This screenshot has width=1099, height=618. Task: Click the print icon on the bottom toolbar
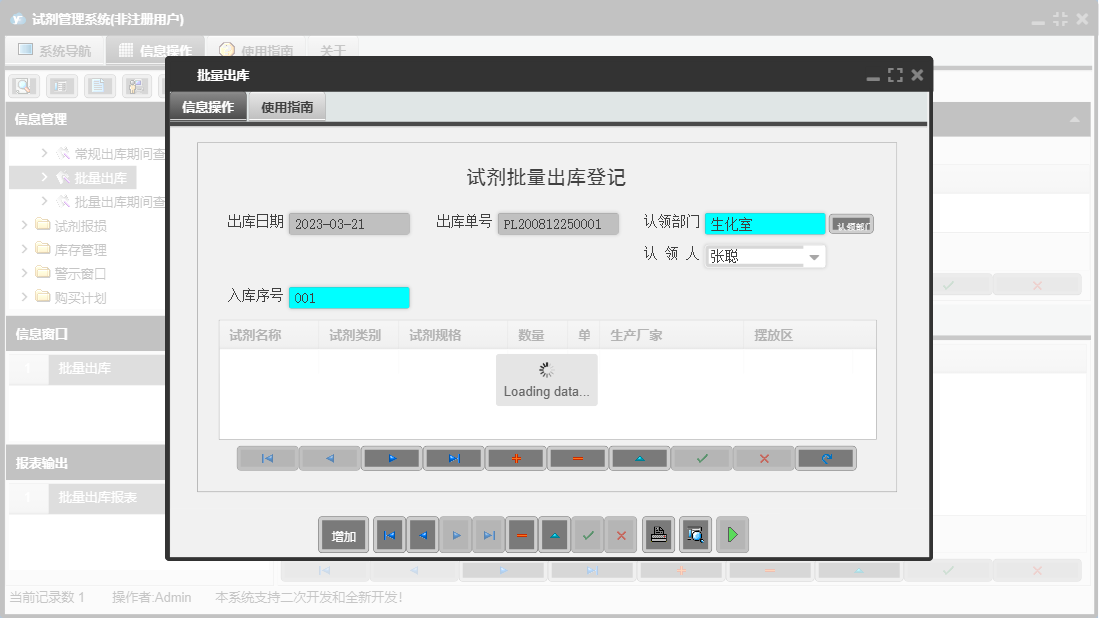pyautogui.click(x=658, y=534)
